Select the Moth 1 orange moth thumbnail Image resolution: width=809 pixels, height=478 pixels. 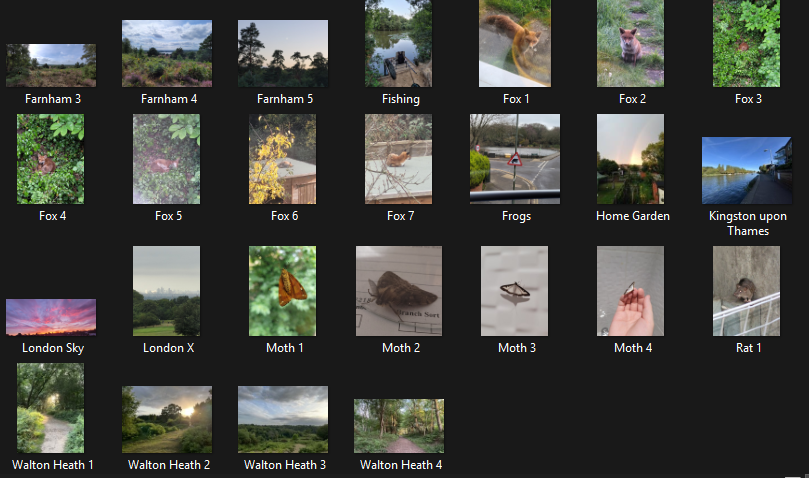(283, 291)
